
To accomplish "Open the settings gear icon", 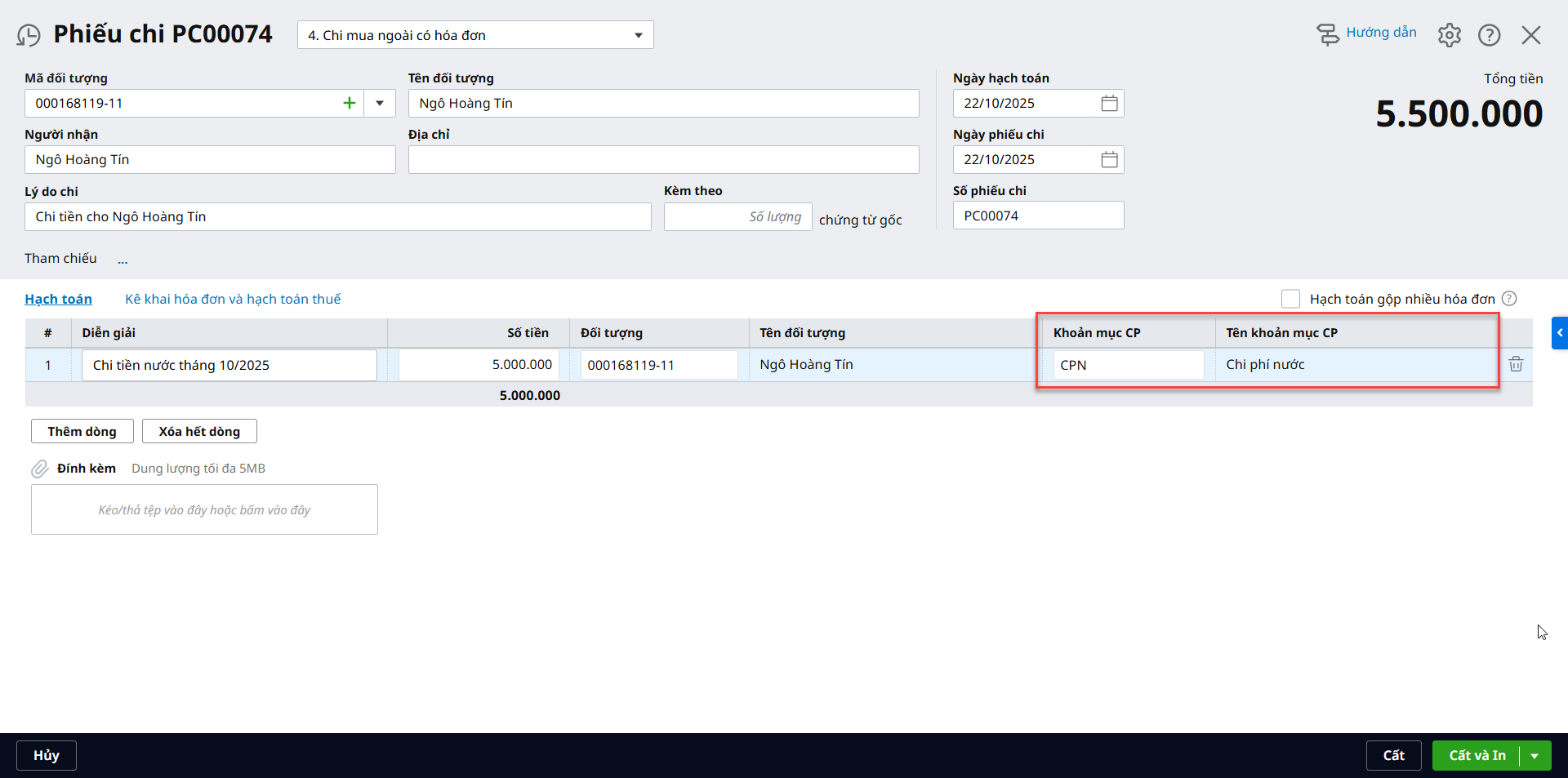I will pyautogui.click(x=1449, y=35).
